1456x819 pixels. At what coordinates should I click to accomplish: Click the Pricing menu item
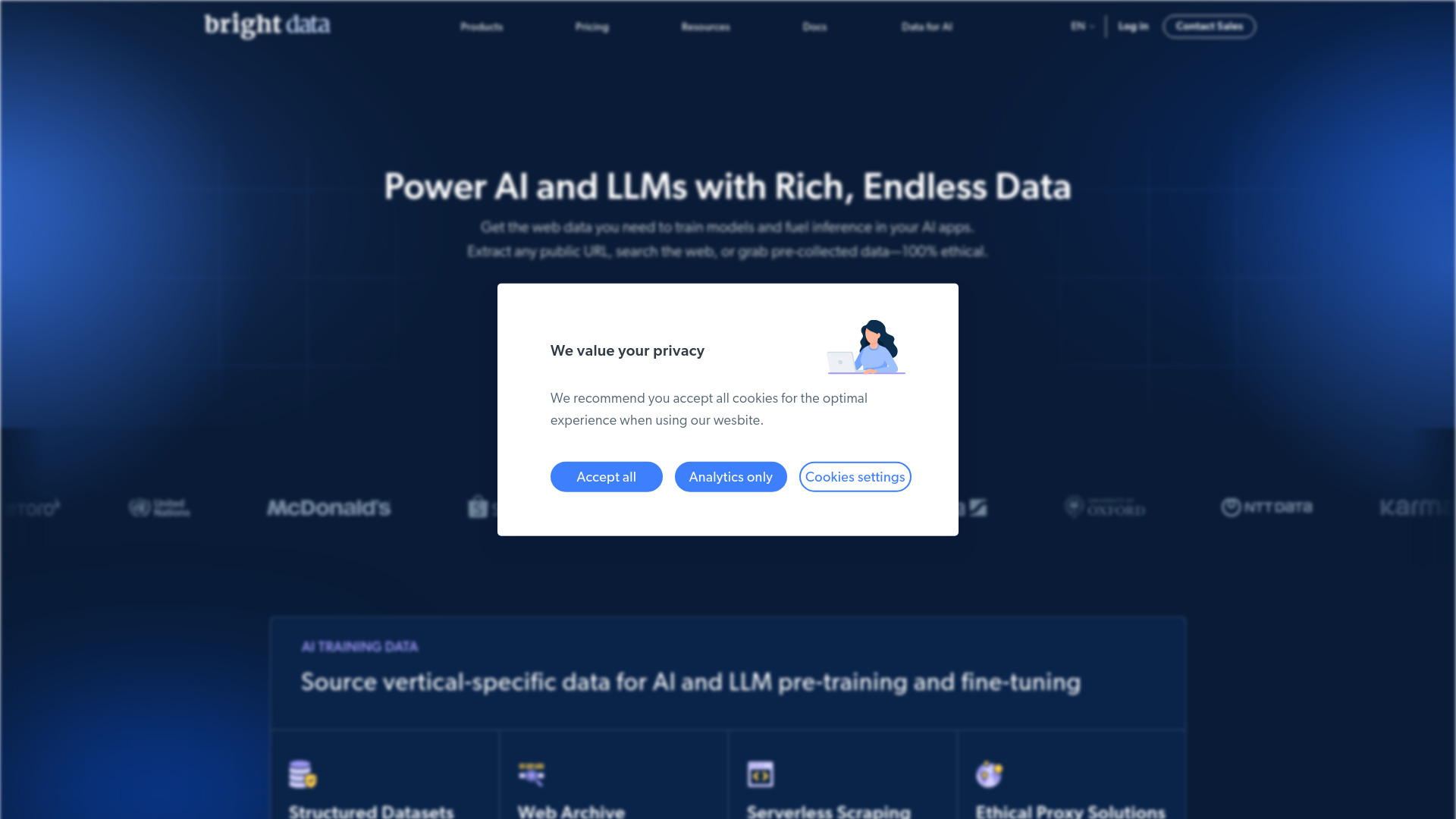pos(592,26)
